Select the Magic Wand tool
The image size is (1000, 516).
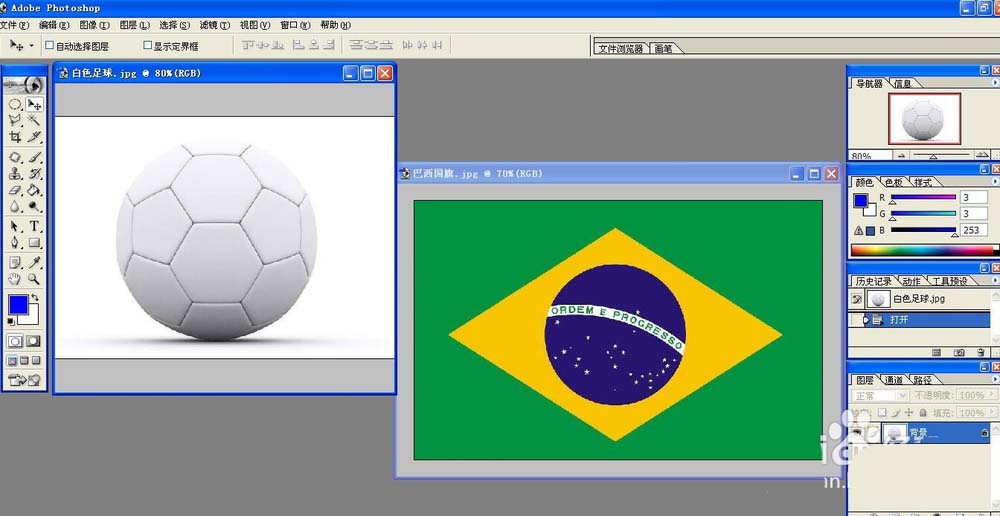(34, 120)
